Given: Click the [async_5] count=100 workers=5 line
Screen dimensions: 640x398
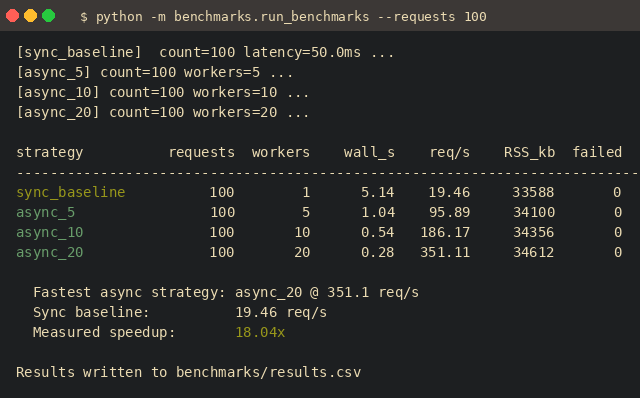Looking at the screenshot, I should pos(154,72).
